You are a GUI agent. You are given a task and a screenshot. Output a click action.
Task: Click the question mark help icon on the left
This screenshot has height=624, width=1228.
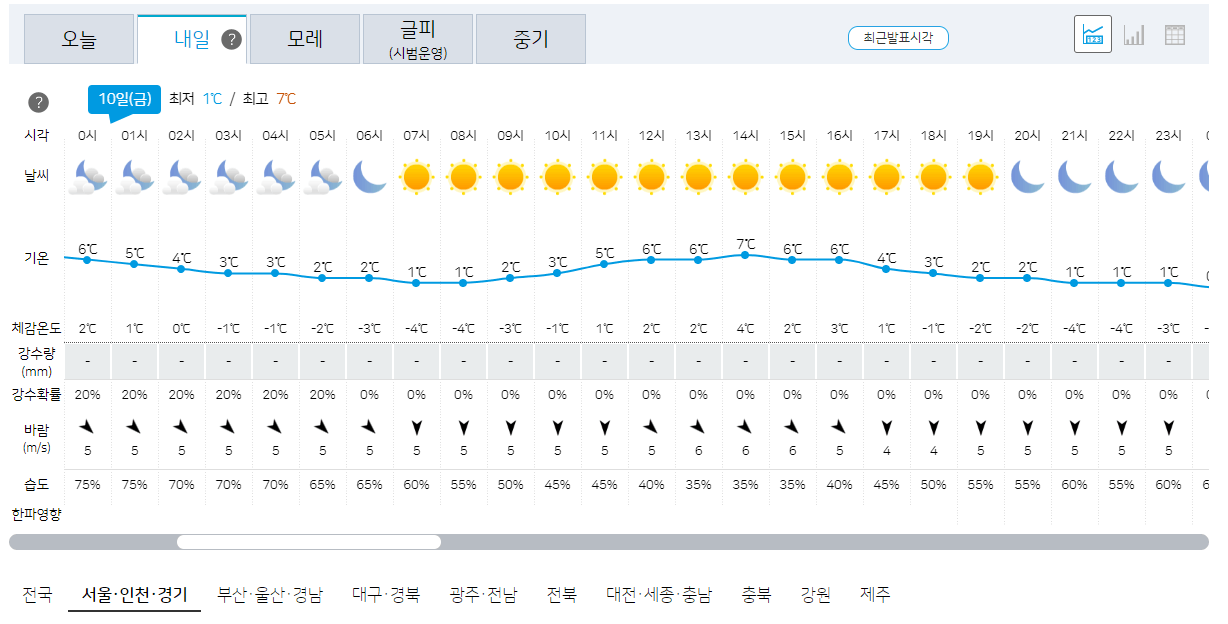click(x=38, y=102)
